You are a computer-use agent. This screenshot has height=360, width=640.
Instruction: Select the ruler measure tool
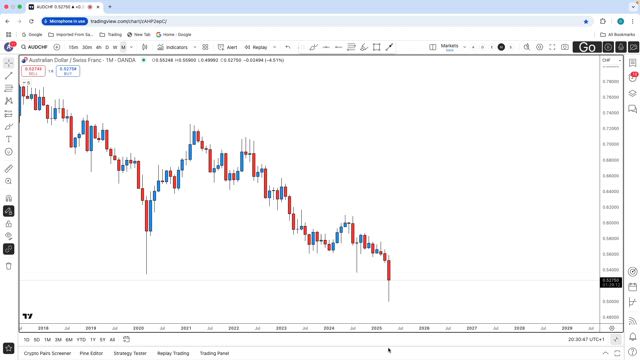9,169
